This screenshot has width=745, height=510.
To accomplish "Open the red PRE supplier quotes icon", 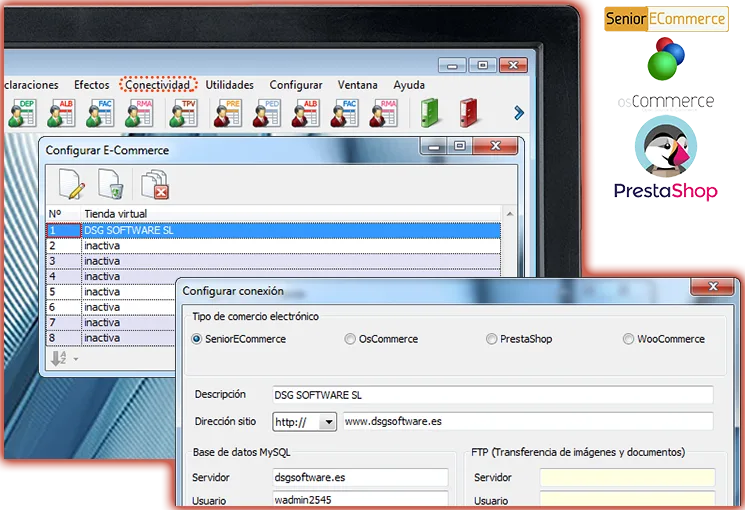I will [228, 113].
